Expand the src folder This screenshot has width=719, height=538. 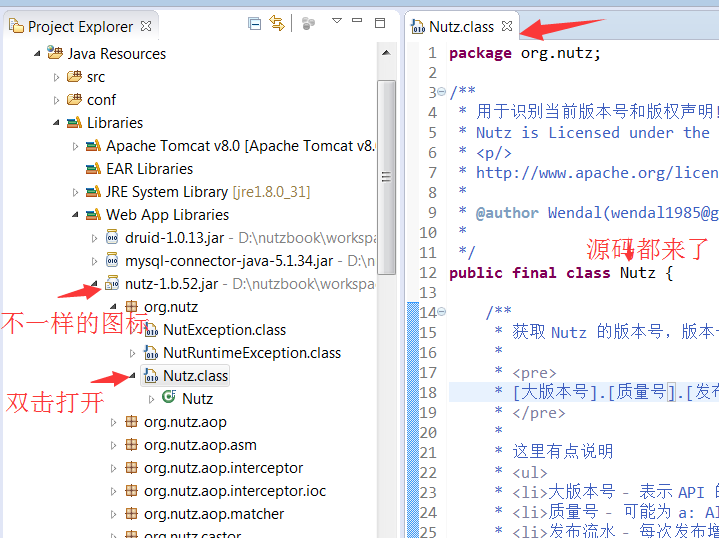56,77
